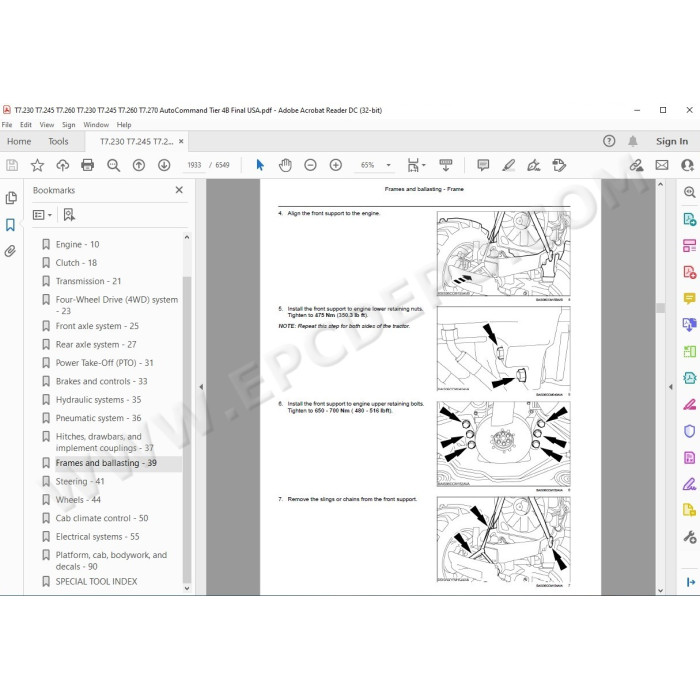This screenshot has height=700, width=700.
Task: Activate the hand pan tool
Action: tap(285, 165)
